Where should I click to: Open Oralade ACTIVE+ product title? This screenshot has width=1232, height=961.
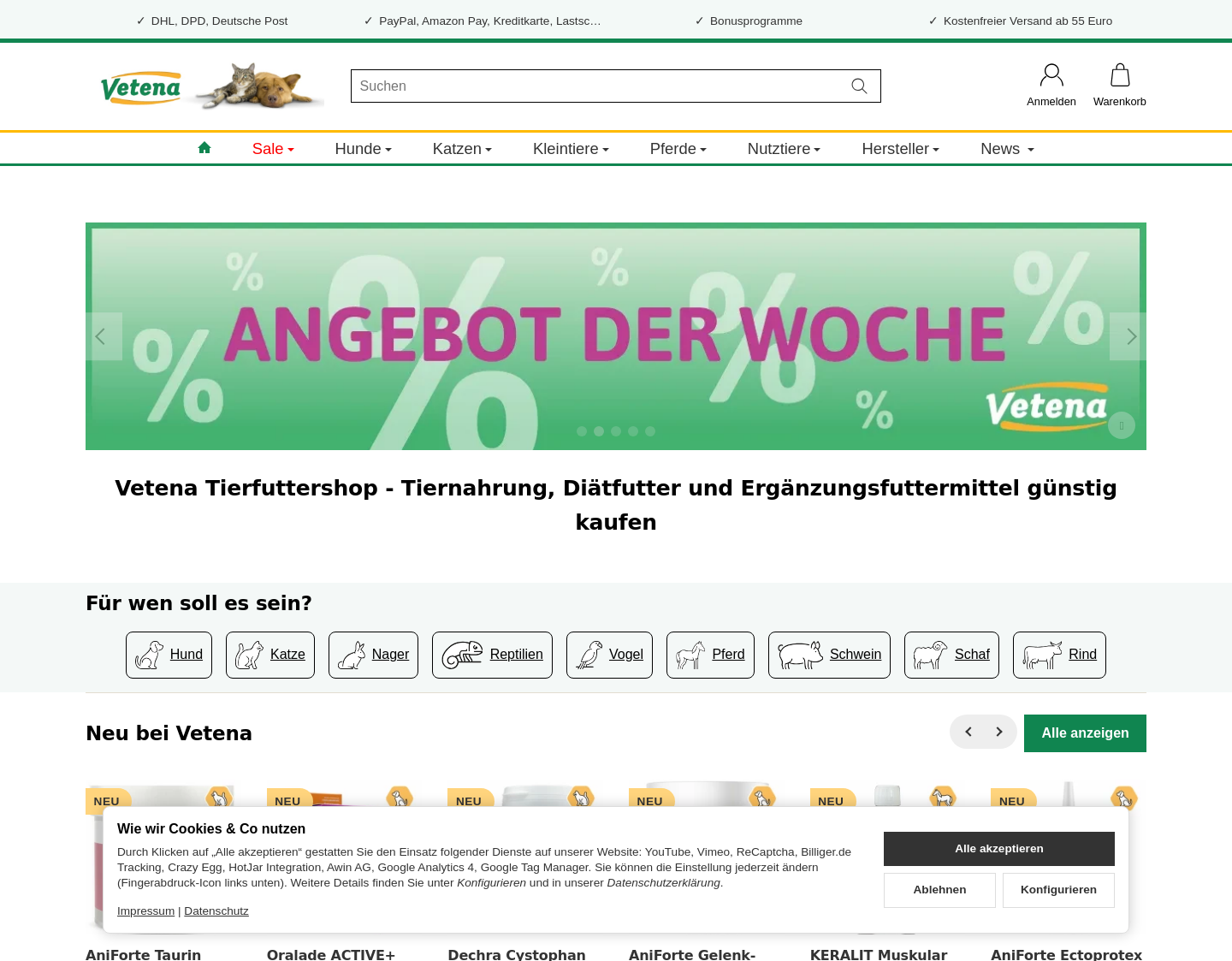331,954
